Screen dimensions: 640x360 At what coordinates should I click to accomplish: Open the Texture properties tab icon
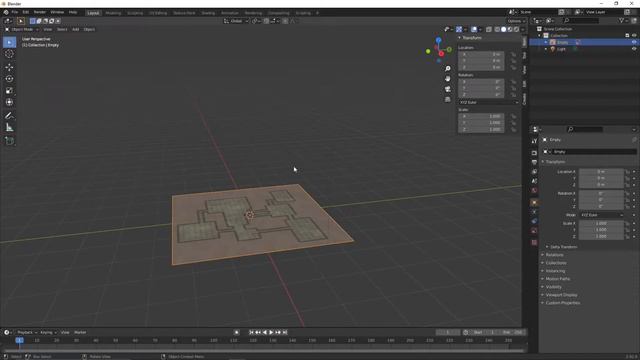tap(534, 242)
